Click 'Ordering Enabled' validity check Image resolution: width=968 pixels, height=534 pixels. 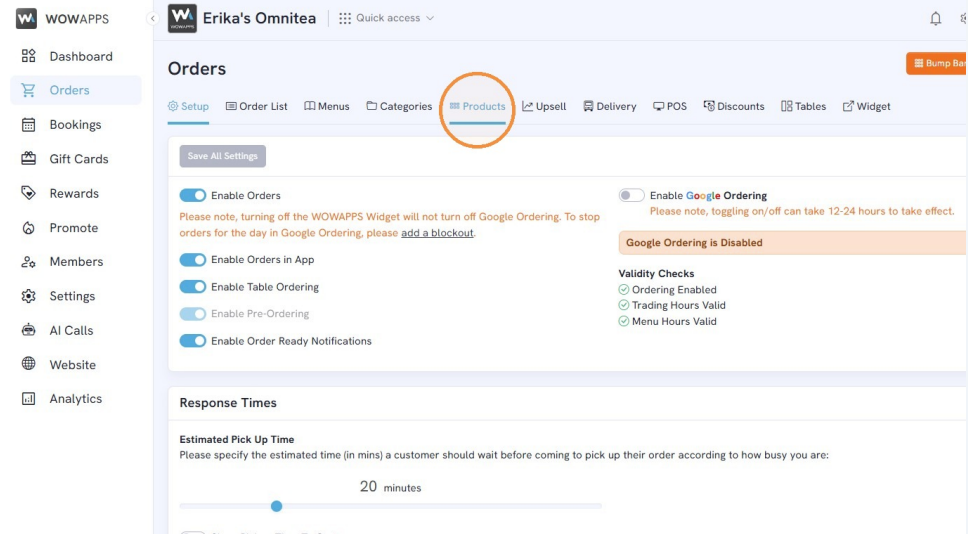coord(667,290)
